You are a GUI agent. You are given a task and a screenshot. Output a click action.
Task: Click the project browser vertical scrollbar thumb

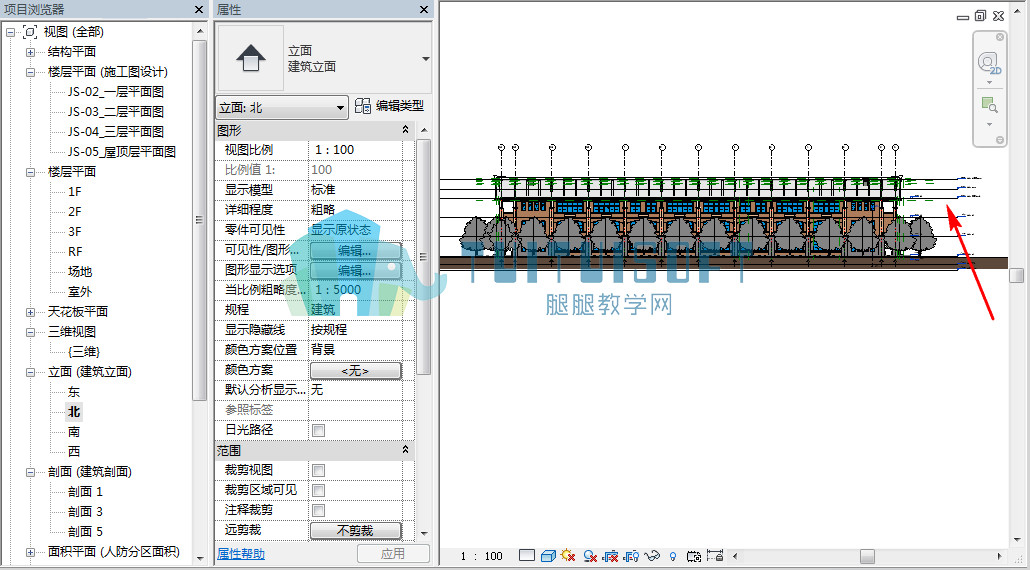200,220
